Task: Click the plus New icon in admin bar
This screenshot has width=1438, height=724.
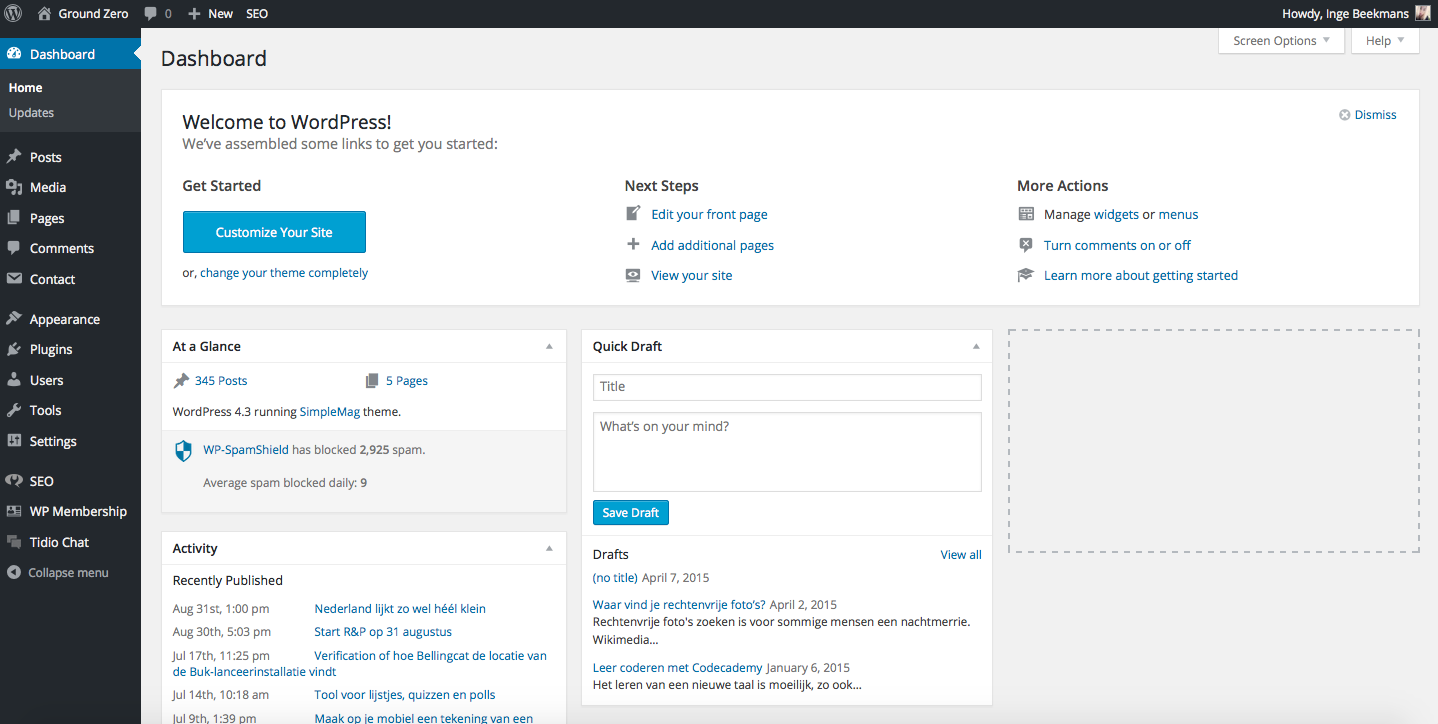Action: tap(194, 14)
